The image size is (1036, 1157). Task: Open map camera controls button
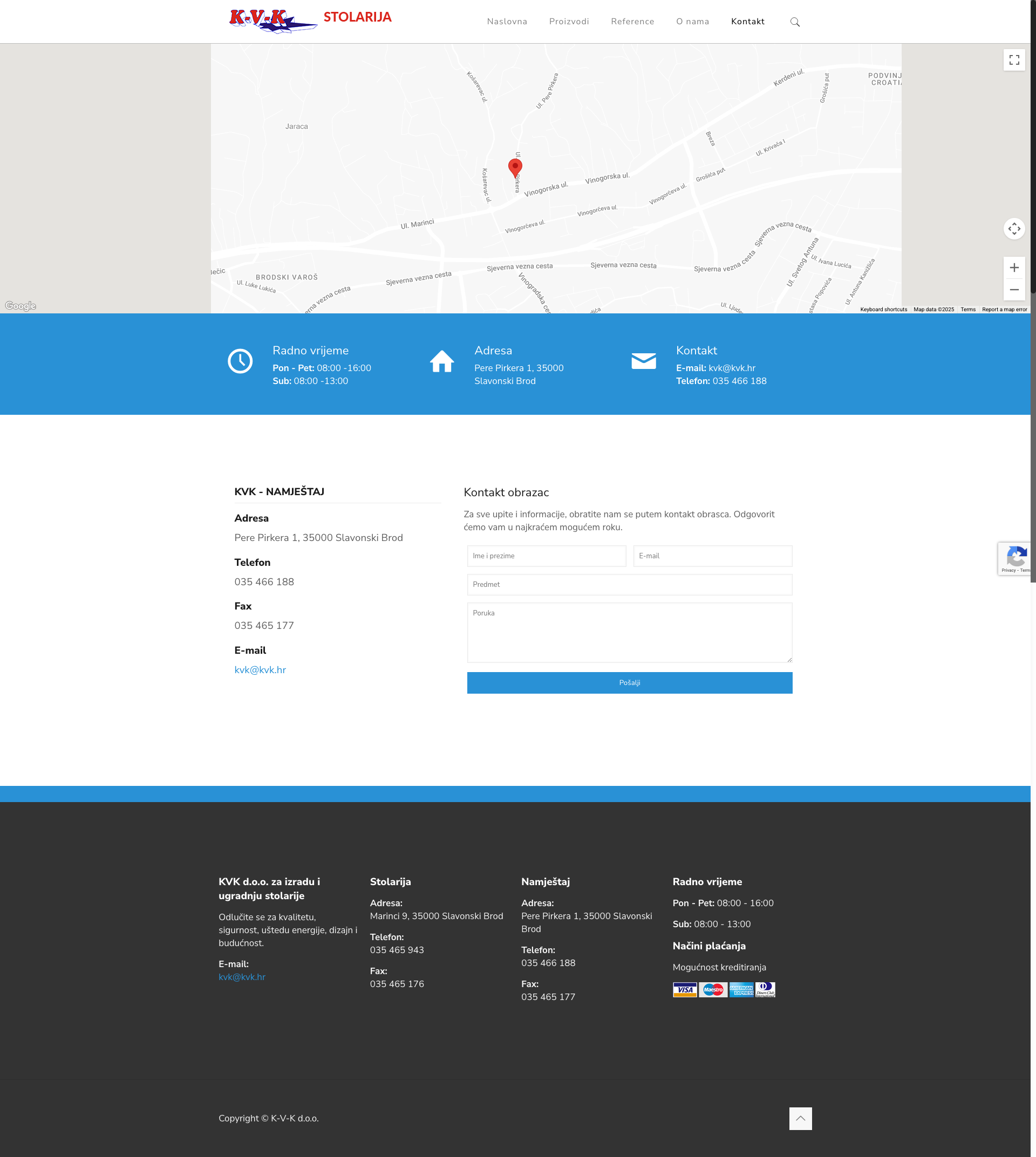[x=1014, y=229]
